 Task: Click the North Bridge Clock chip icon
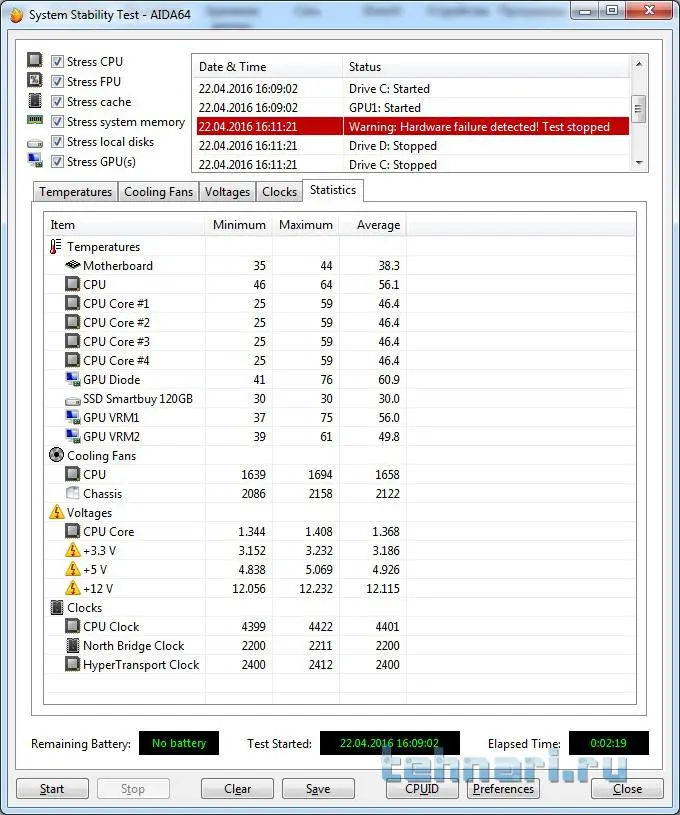click(x=72, y=645)
